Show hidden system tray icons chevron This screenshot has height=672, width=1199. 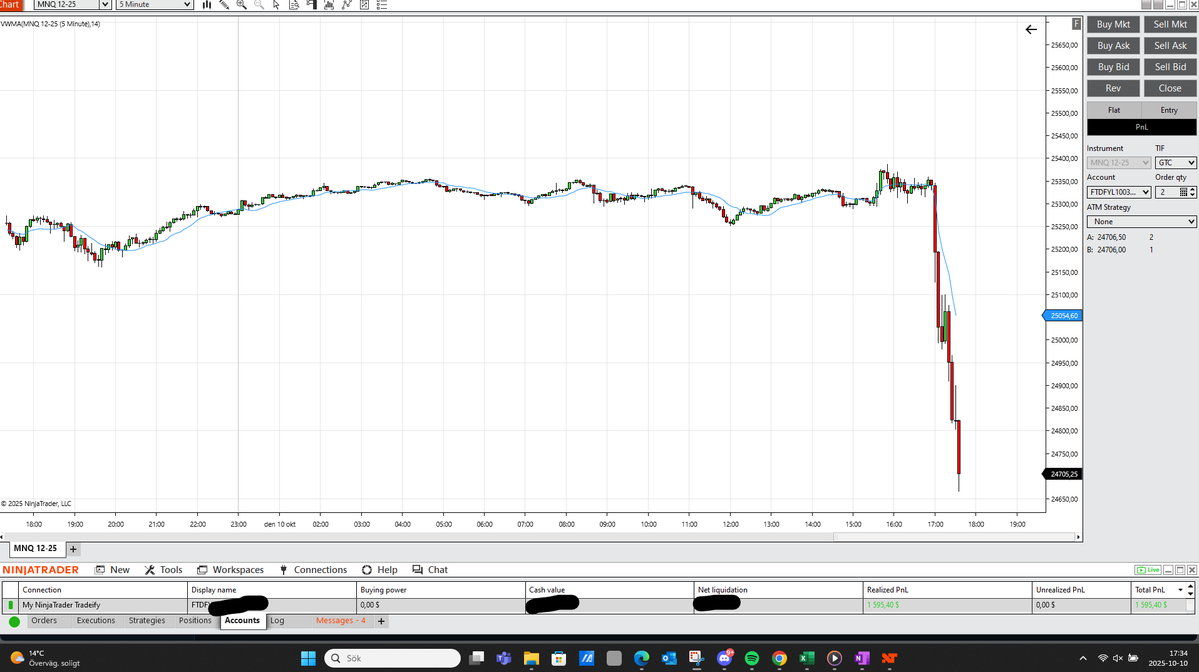pos(1083,658)
